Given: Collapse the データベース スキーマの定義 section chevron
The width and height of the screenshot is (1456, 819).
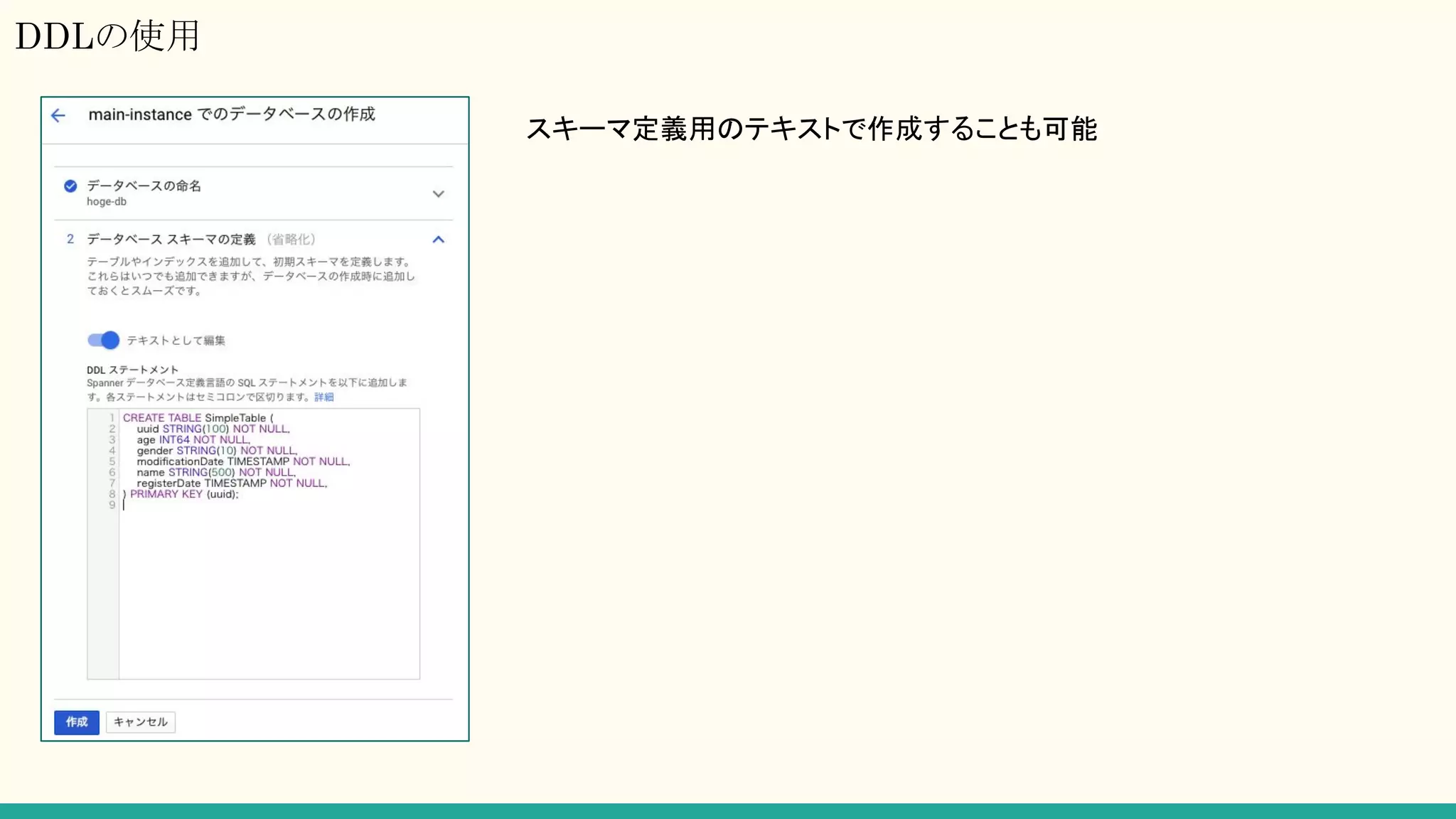Looking at the screenshot, I should pos(439,240).
